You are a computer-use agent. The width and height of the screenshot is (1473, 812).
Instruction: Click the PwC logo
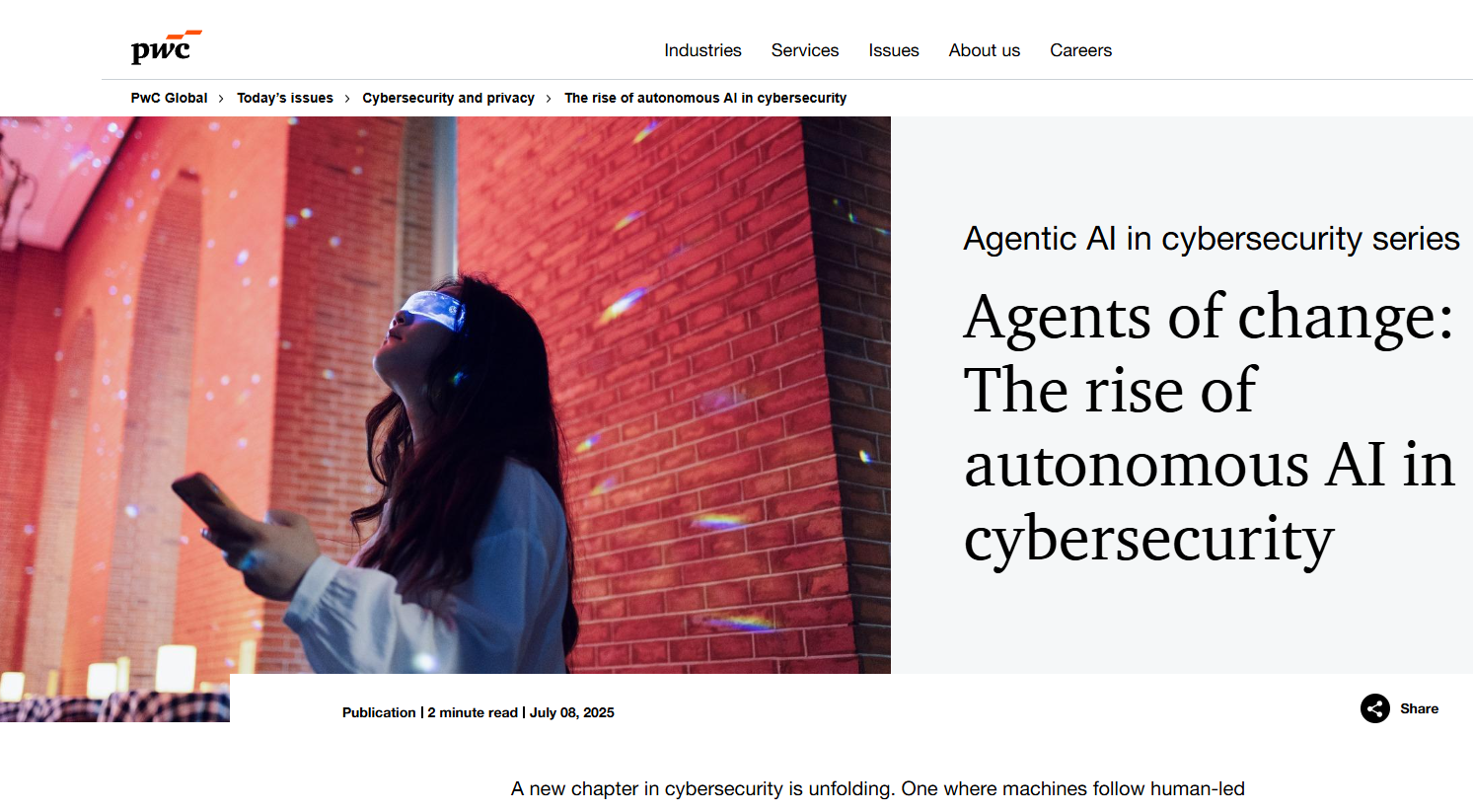click(x=166, y=47)
